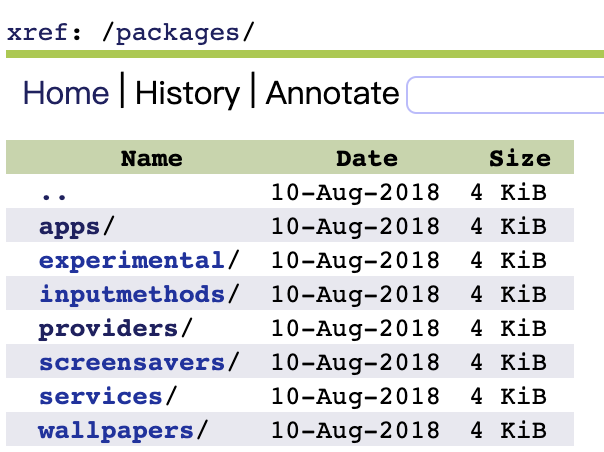The height and width of the screenshot is (452, 604).
Task: Open the providers directory
Action: [x=106, y=329]
